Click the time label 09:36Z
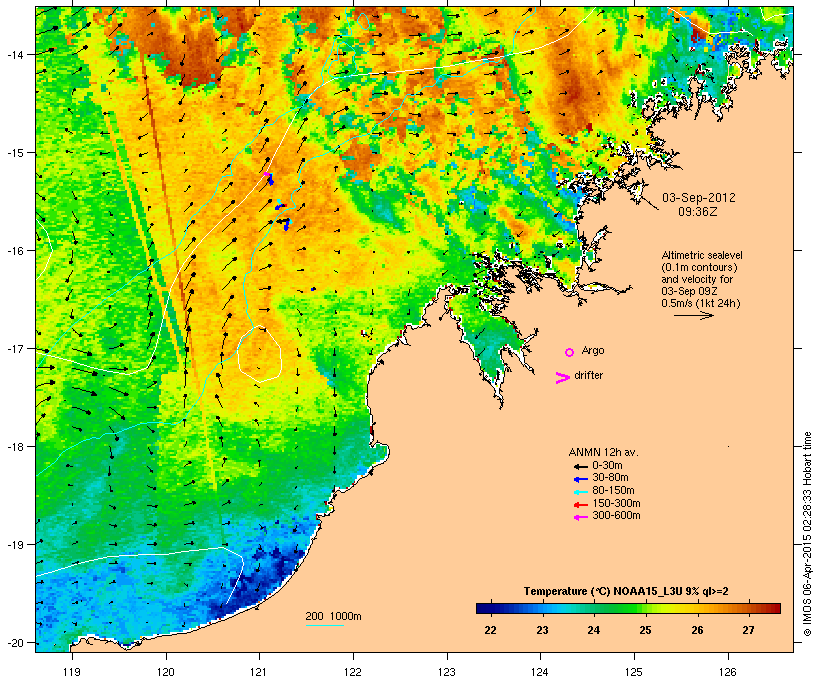Image resolution: width=820 pixels, height=680 pixels. pyautogui.click(x=698, y=212)
